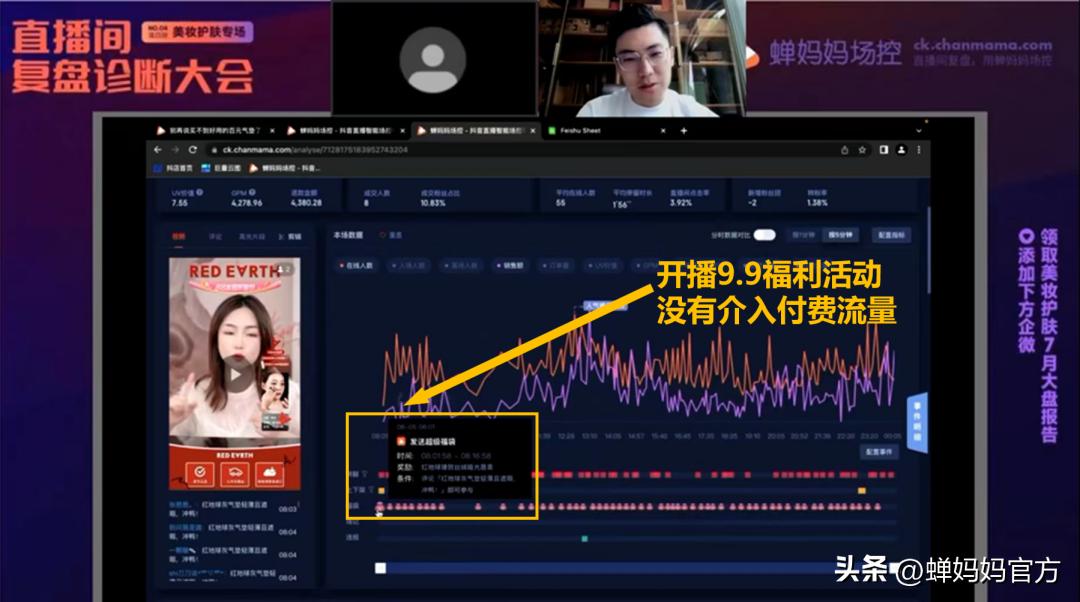Select the 评论 tab in left panel

(x=216, y=236)
